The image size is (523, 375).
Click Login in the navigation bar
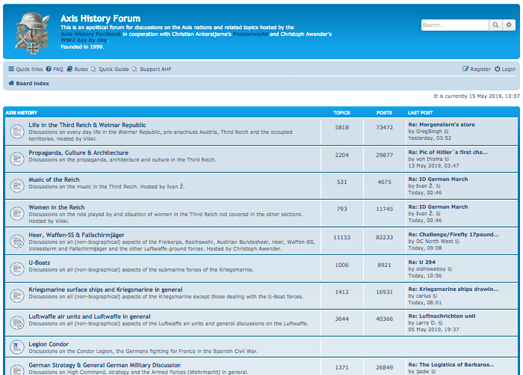click(505, 69)
